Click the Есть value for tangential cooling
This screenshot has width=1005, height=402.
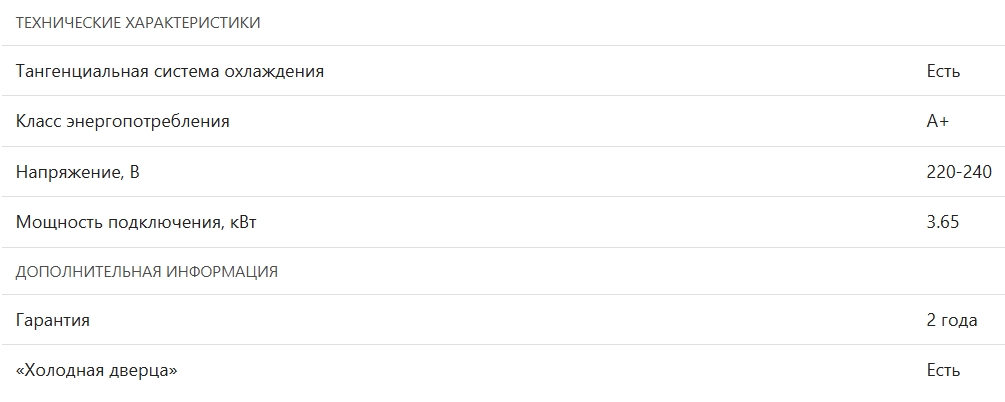943,71
